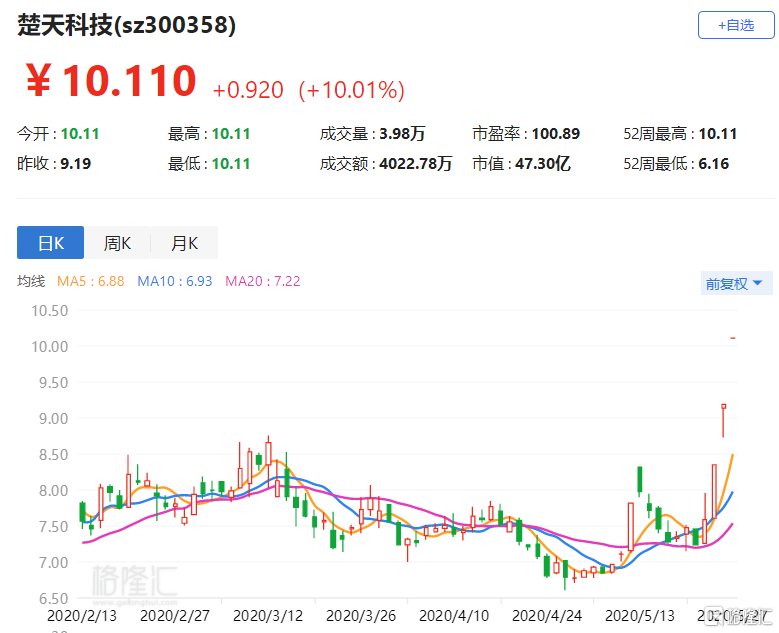Click the 52周最低 value 6.16
Image resolution: width=779 pixels, height=633 pixels.
point(714,163)
